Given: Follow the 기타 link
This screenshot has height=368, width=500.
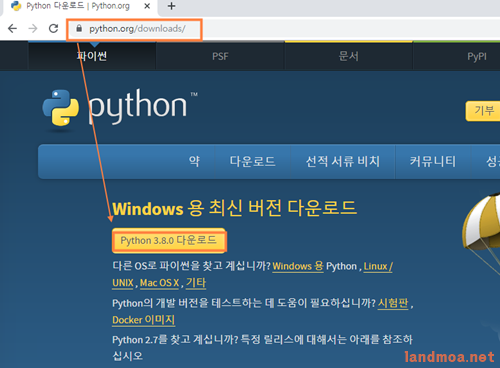Looking at the screenshot, I should pos(196,283).
